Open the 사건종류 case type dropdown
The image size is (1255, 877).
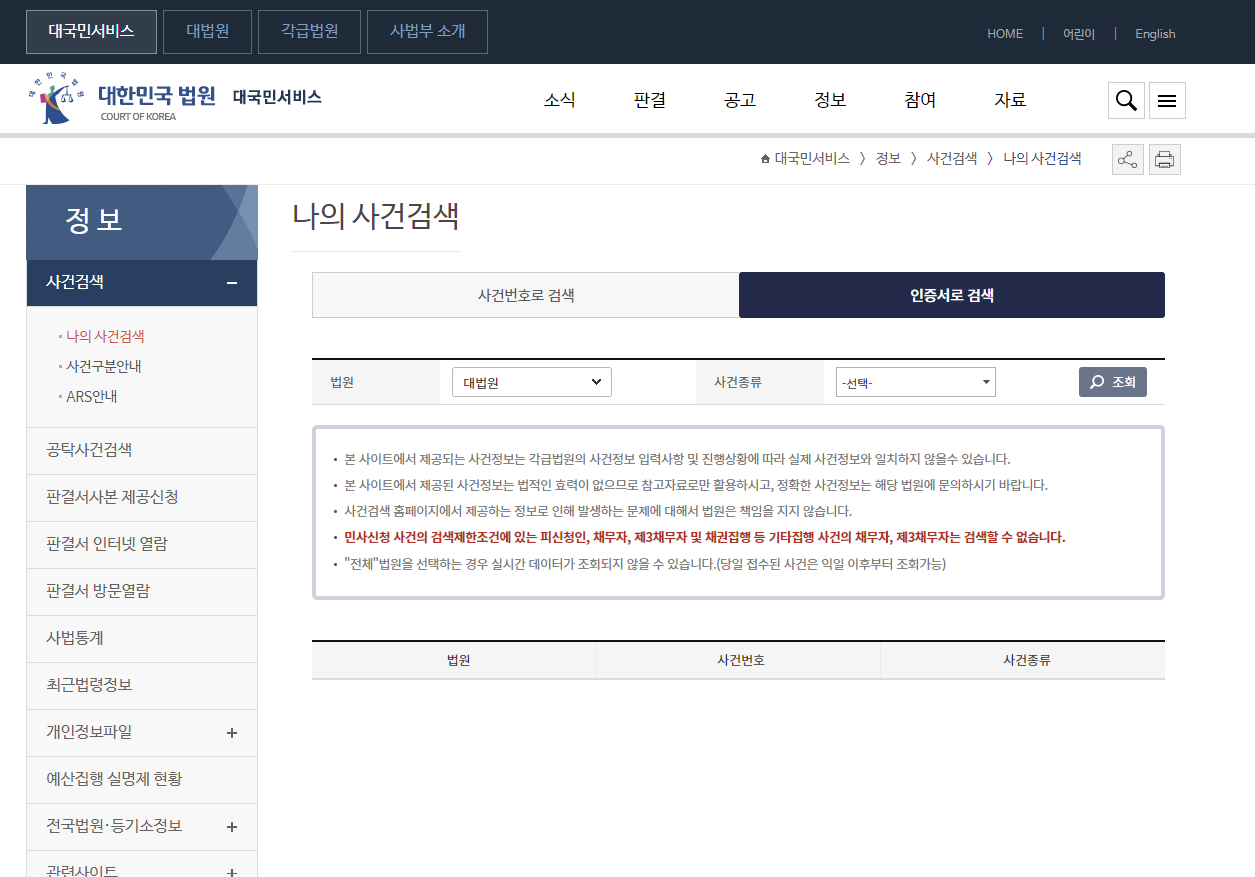(915, 381)
